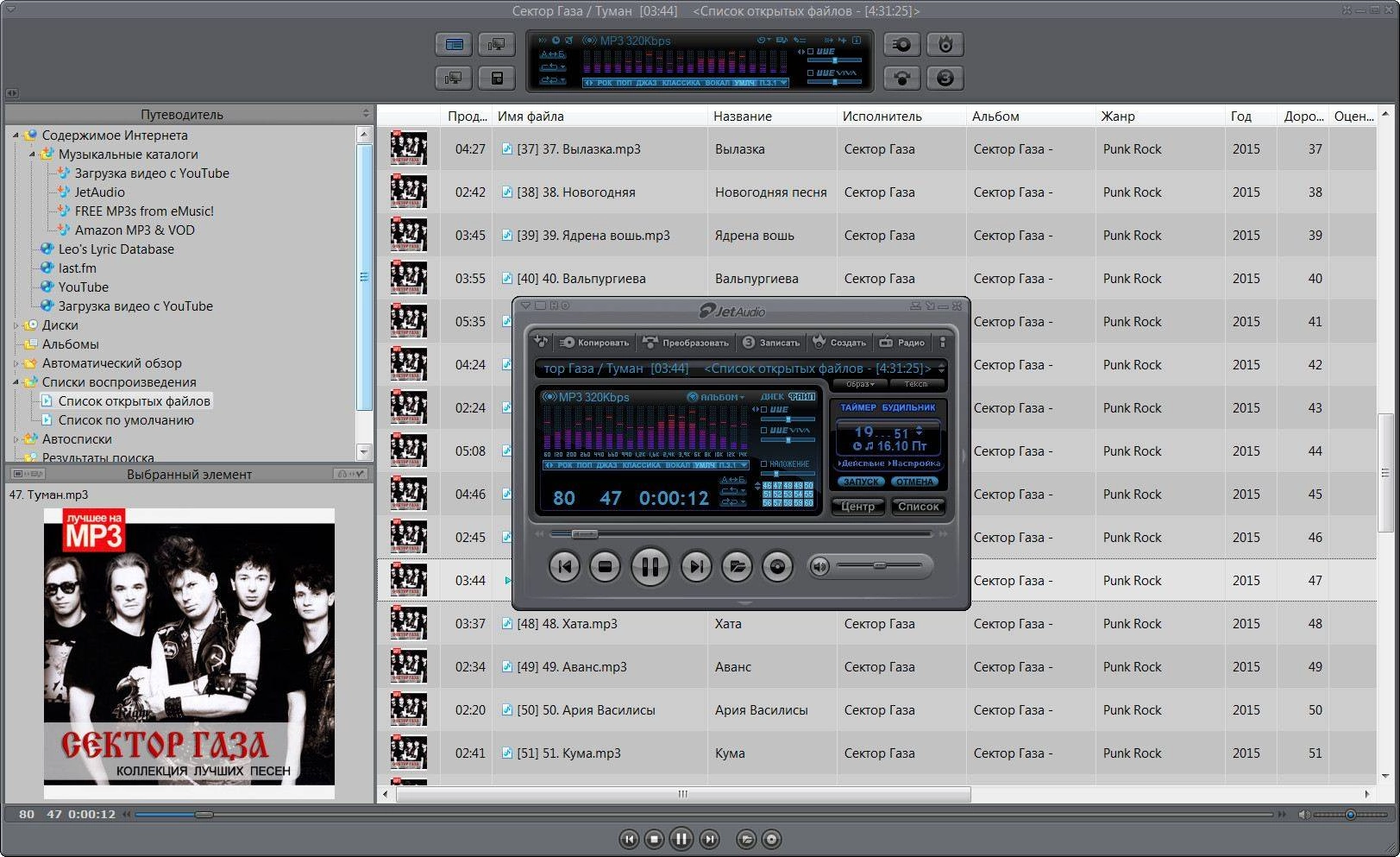Click the CD rip icon in top right toolbar
This screenshot has width=1400, height=857.
coord(902,44)
